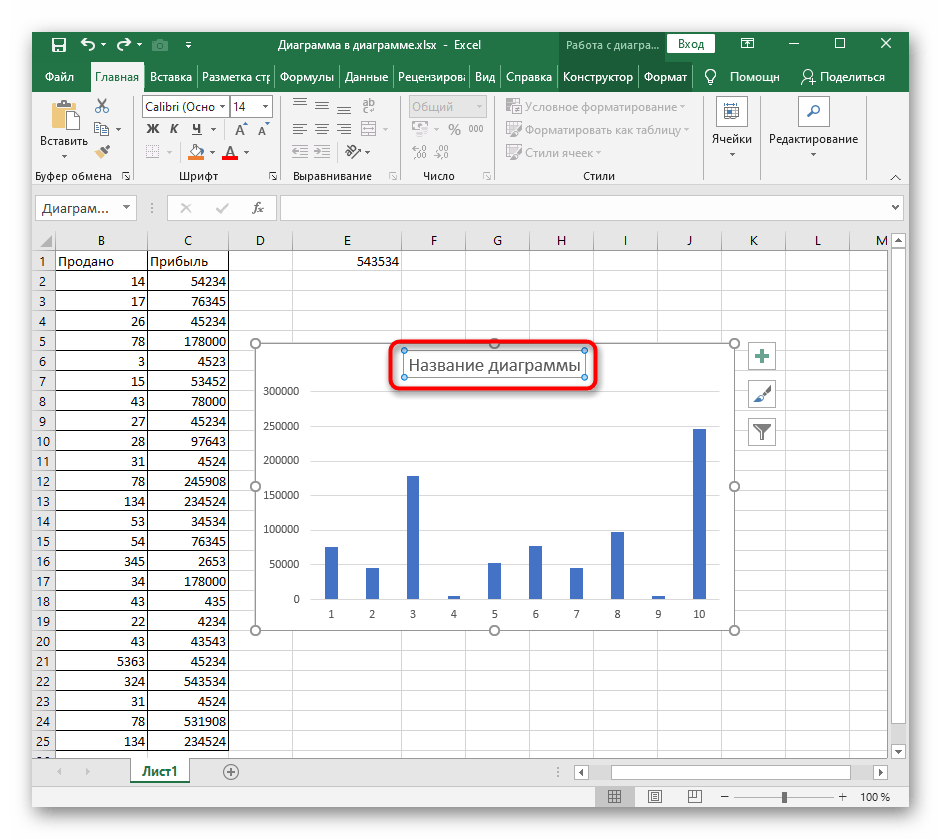Open the Calibri font name dropdown
Image resolution: width=941 pixels, height=839 pixels.
pos(222,107)
